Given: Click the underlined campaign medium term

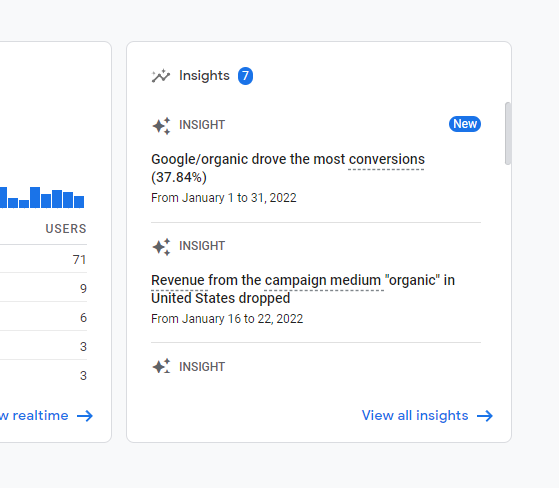Looking at the screenshot, I should pyautogui.click(x=323, y=281).
